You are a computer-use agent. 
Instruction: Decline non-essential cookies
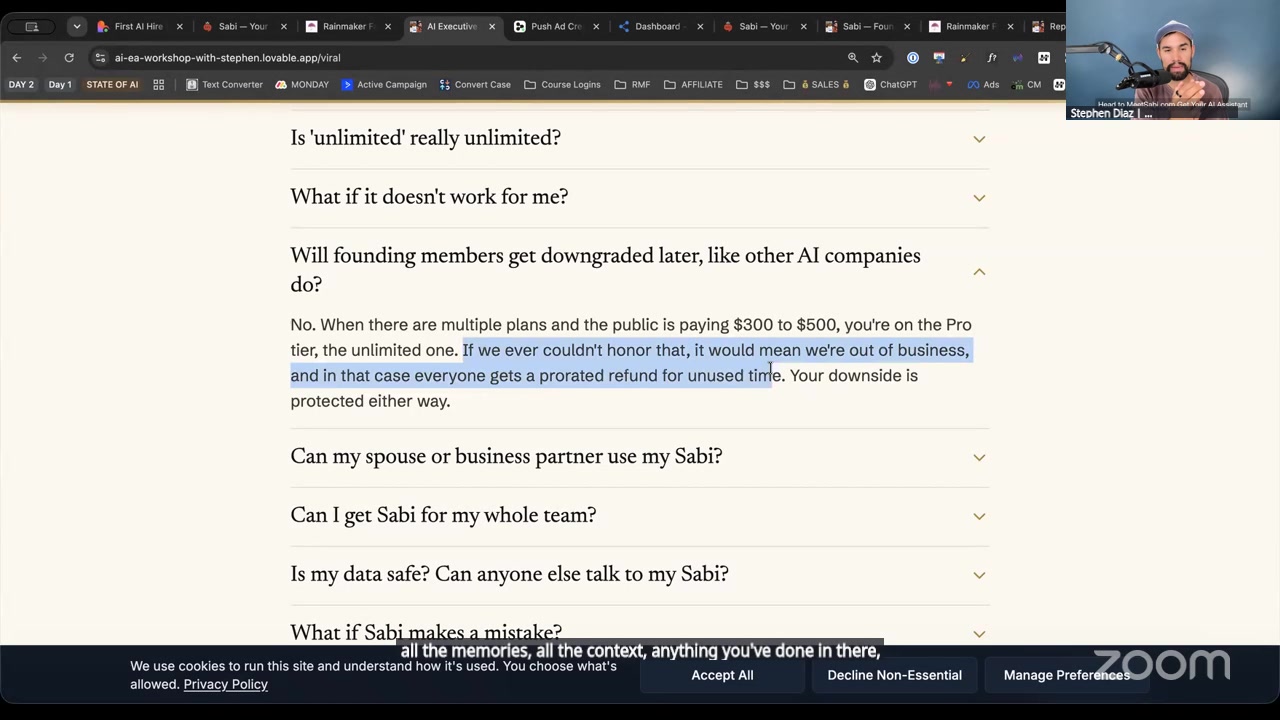click(x=894, y=675)
